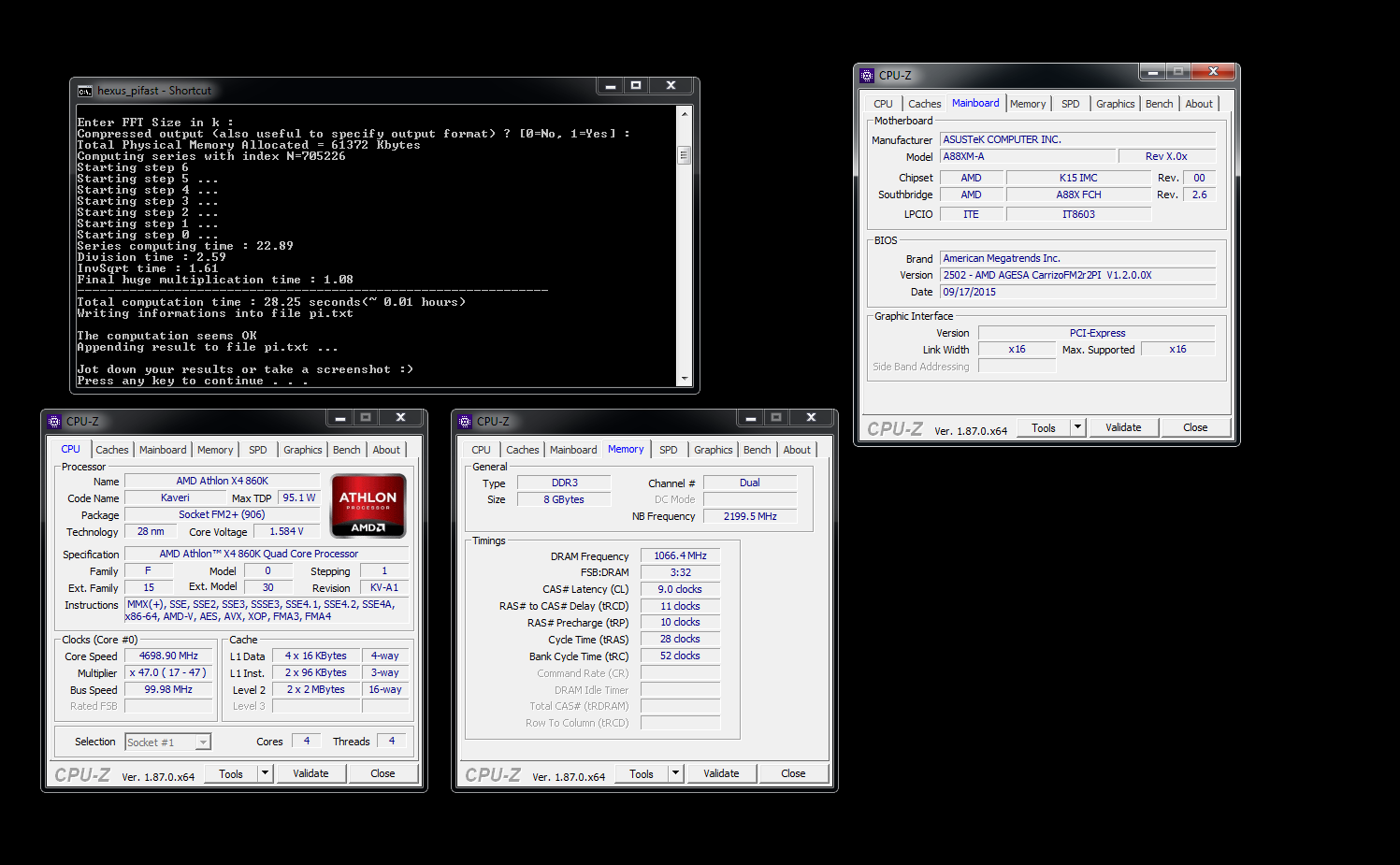The height and width of the screenshot is (865, 1400).
Task: Click Tools button in CPU window
Action: 231,773
